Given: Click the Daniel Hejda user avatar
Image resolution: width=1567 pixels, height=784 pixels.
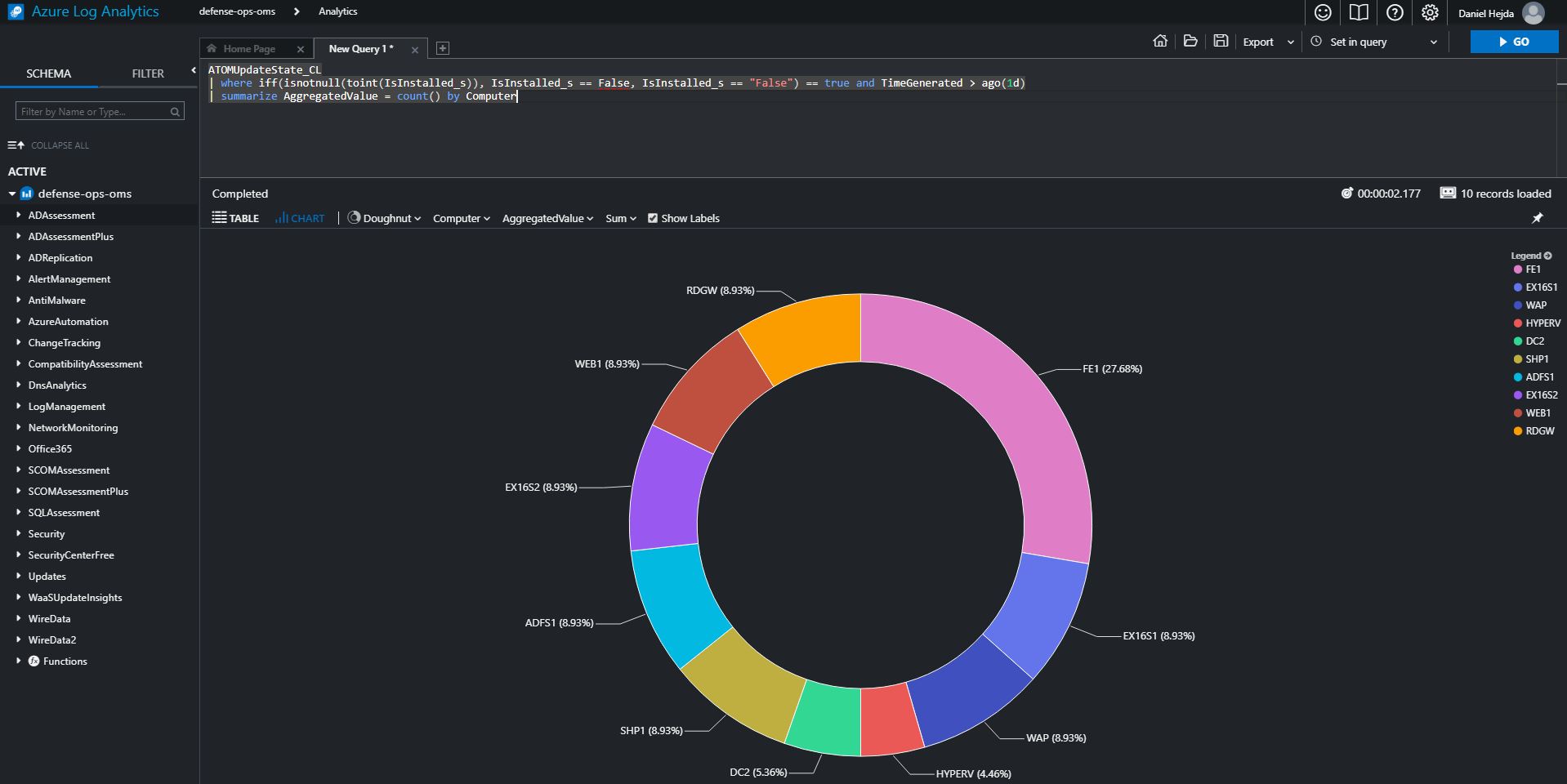Looking at the screenshot, I should [1534, 13].
